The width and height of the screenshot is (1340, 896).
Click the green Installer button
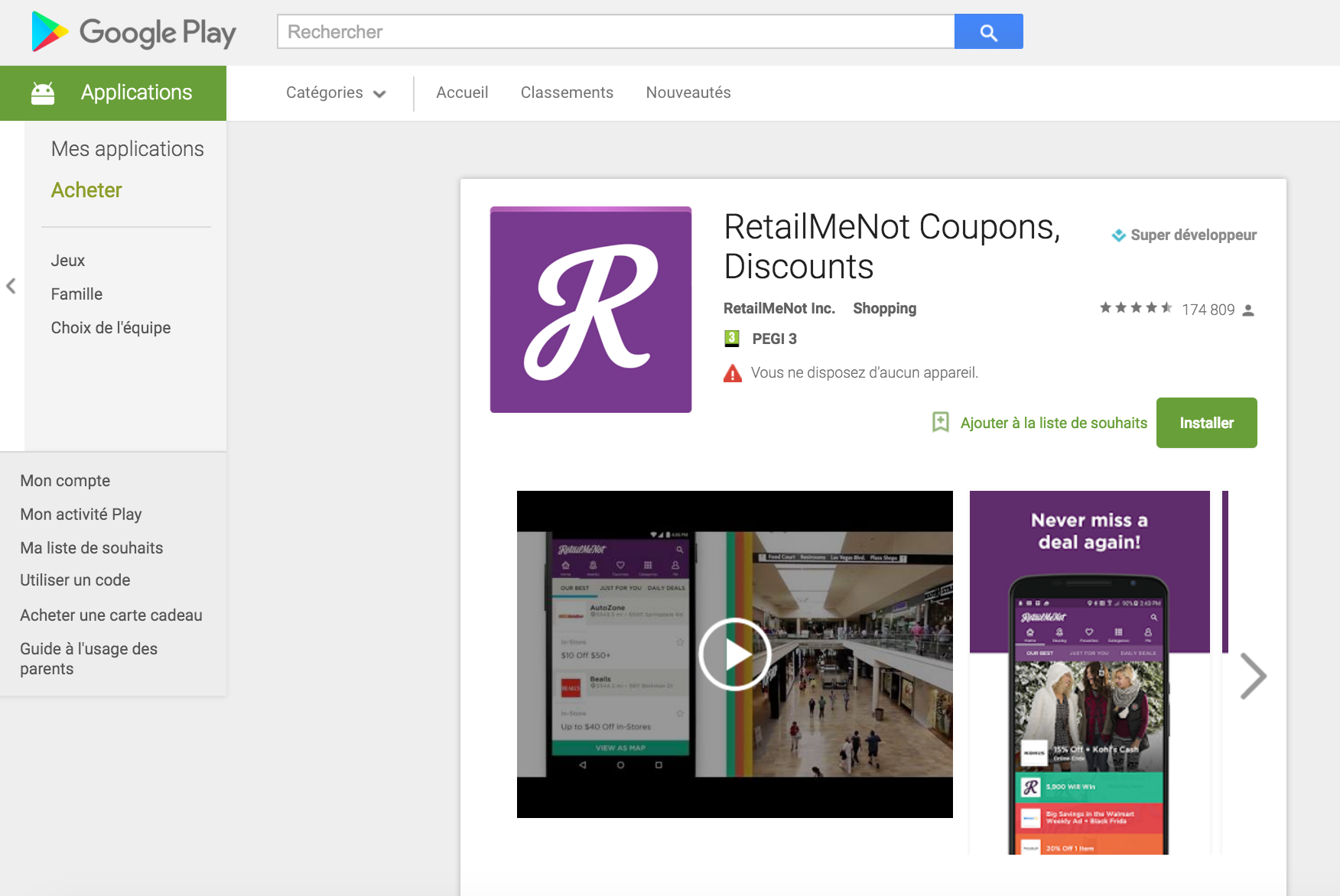pyautogui.click(x=1206, y=423)
